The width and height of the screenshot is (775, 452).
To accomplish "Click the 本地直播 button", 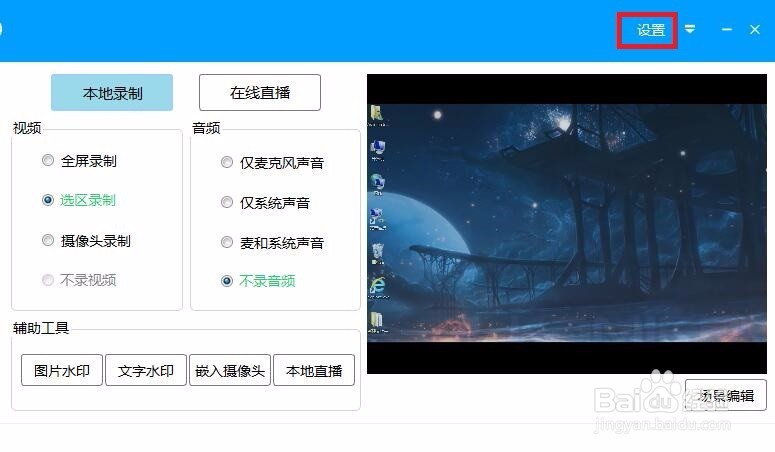I will (x=314, y=370).
